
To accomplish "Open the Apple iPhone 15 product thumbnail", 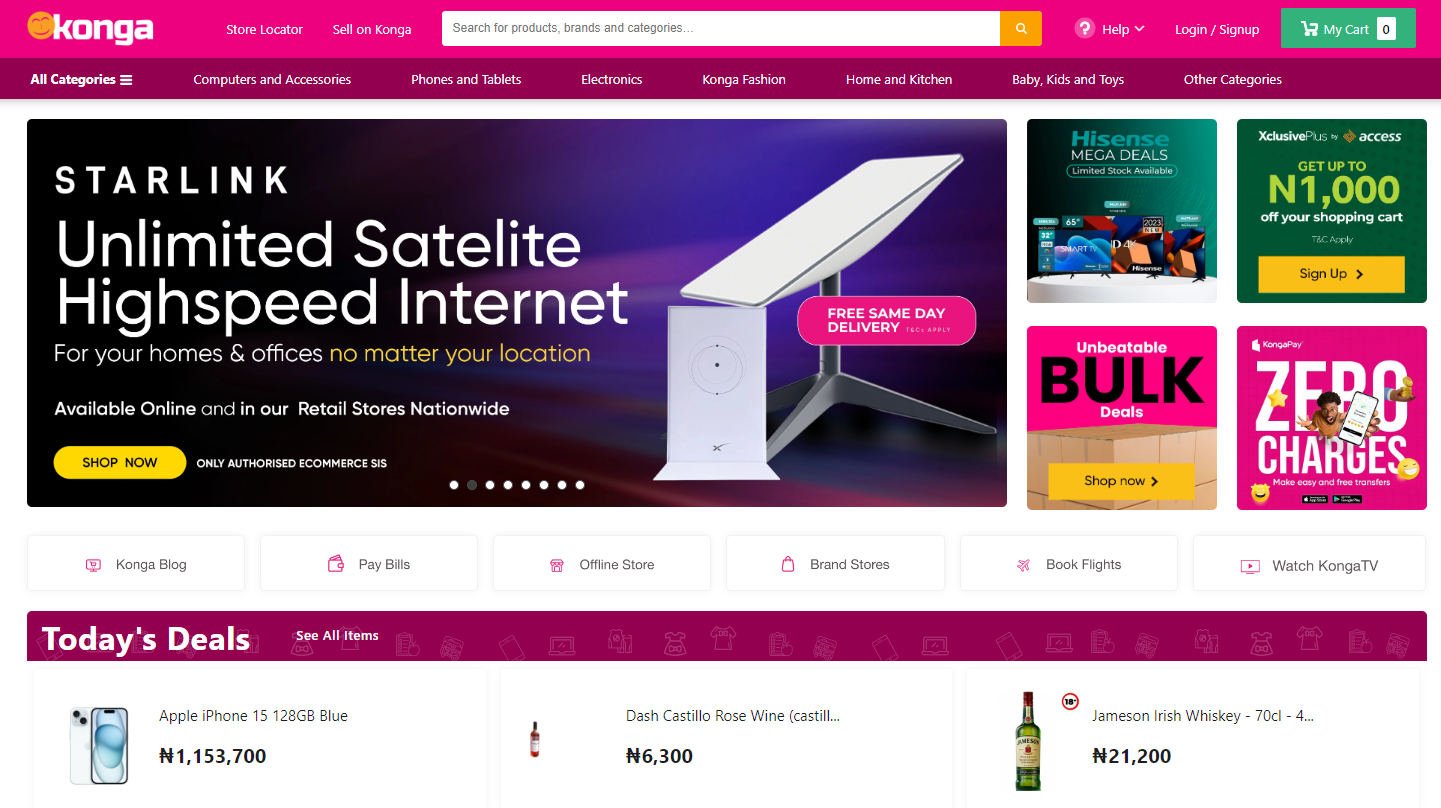I will point(99,745).
